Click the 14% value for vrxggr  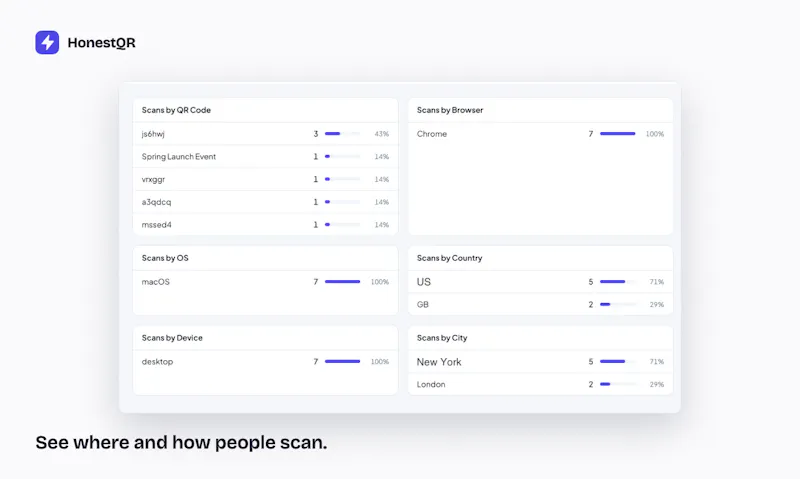click(382, 180)
